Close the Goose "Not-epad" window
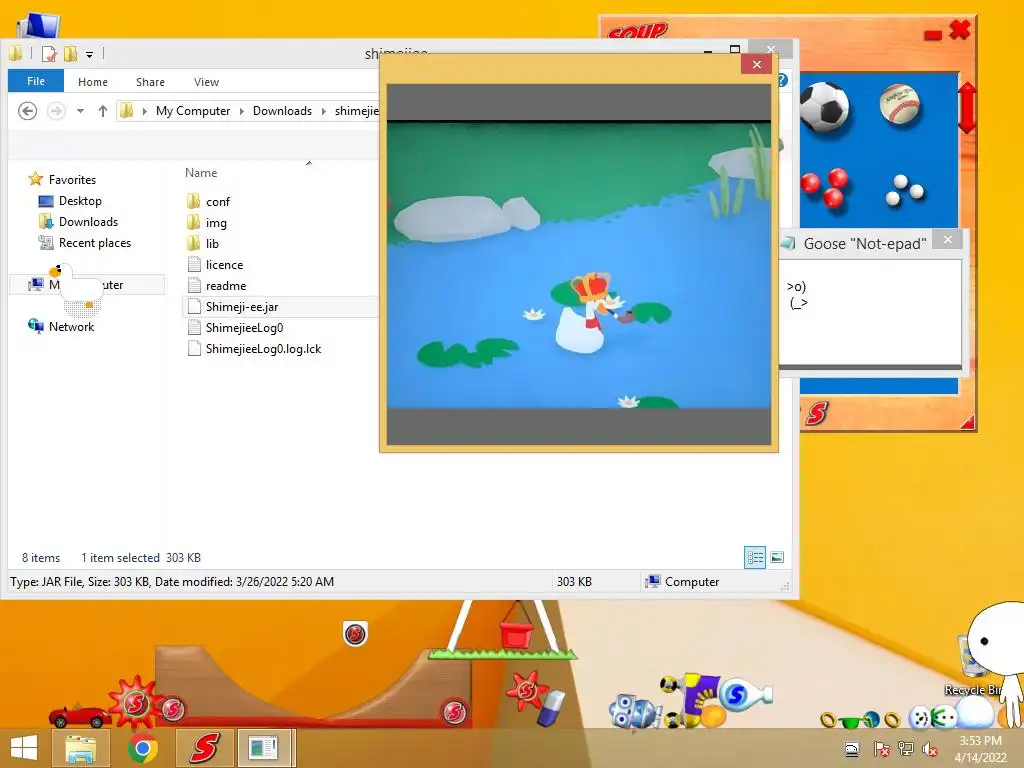Viewport: 1024px width, 768px height. tap(948, 240)
